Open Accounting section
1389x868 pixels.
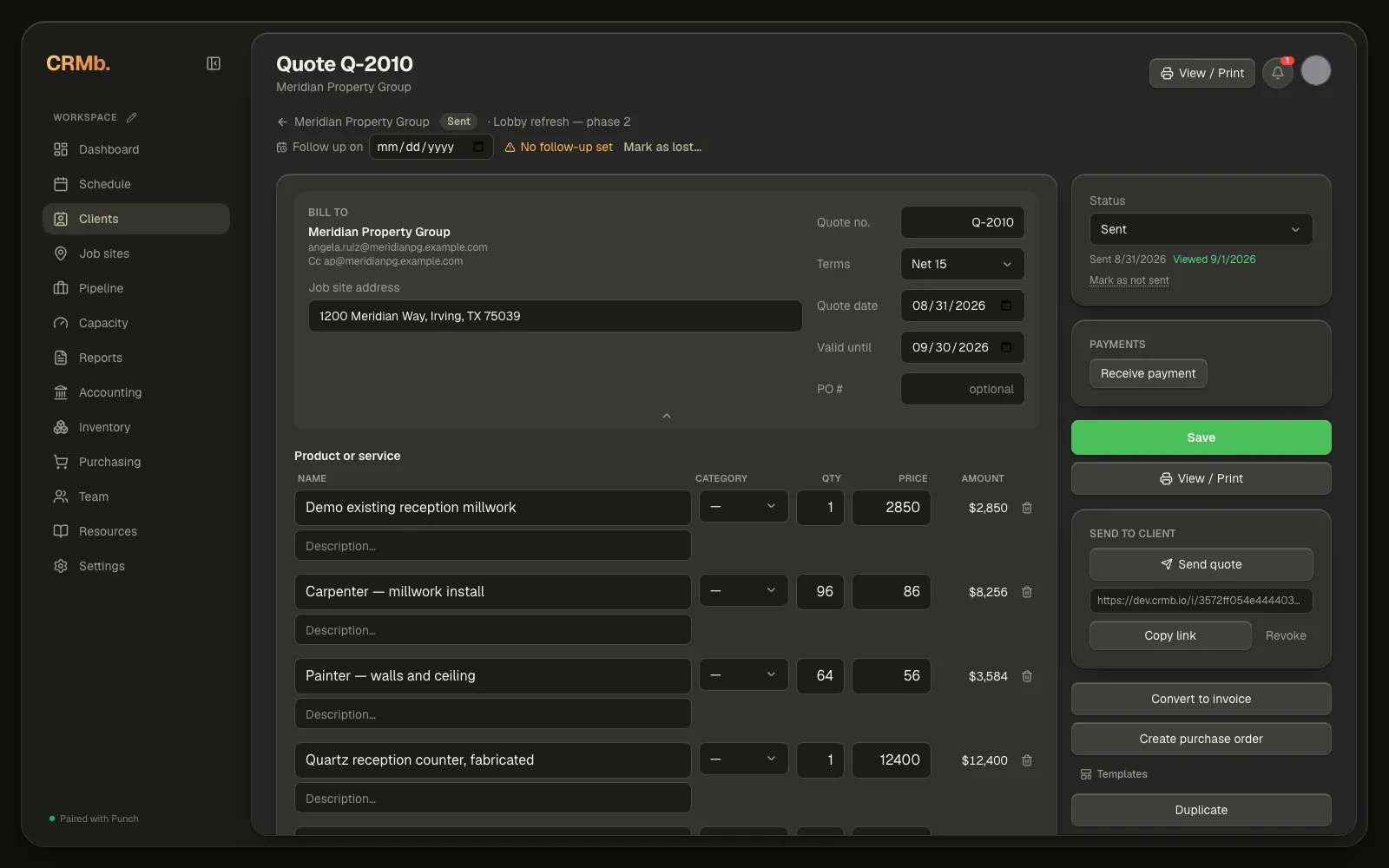[x=136, y=392]
